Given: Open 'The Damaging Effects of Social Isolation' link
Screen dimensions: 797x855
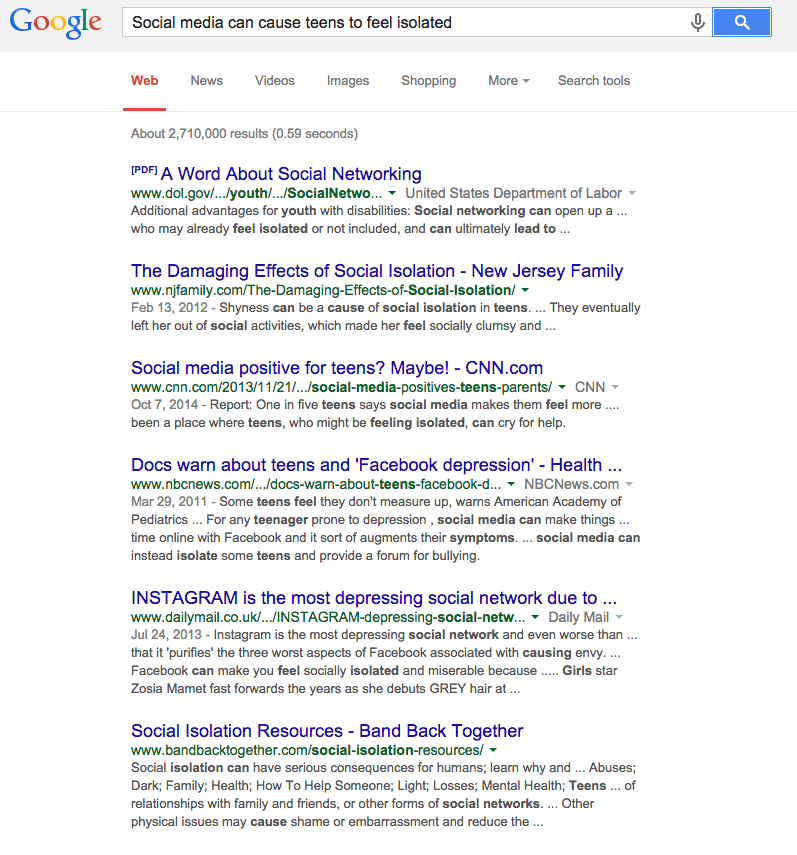Looking at the screenshot, I should tap(377, 271).
